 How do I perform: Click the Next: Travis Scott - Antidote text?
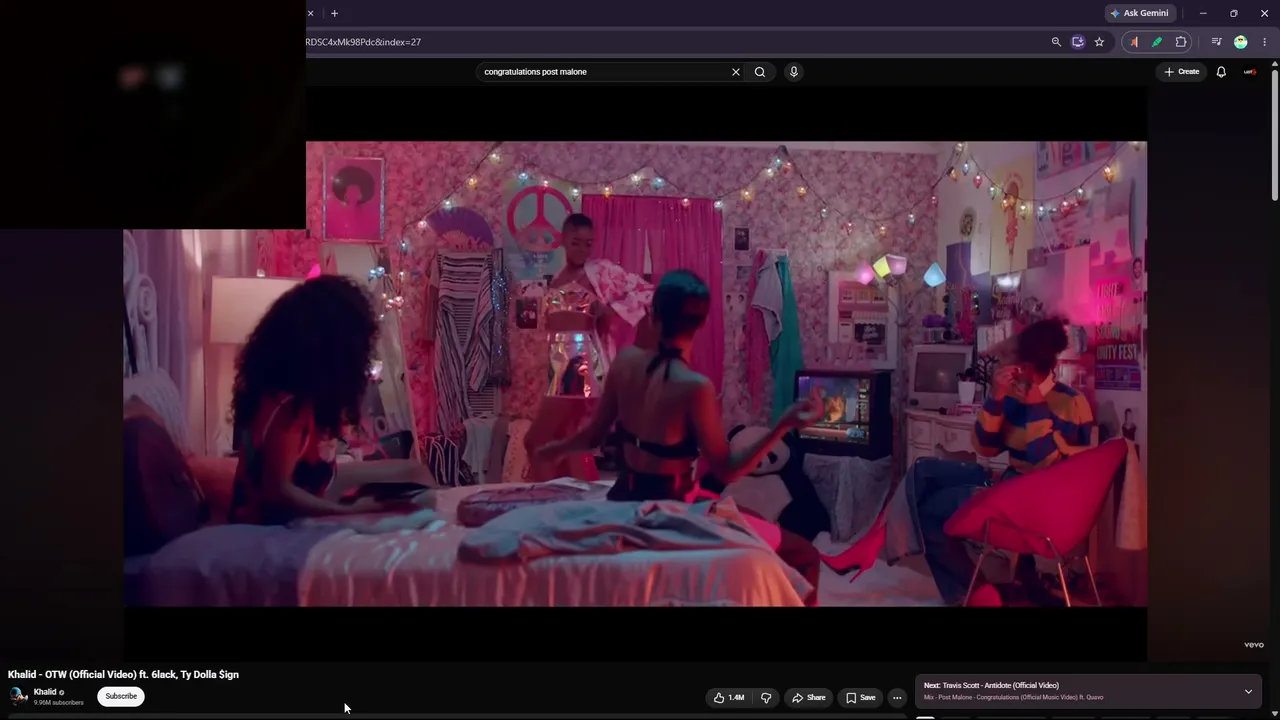[991, 686]
